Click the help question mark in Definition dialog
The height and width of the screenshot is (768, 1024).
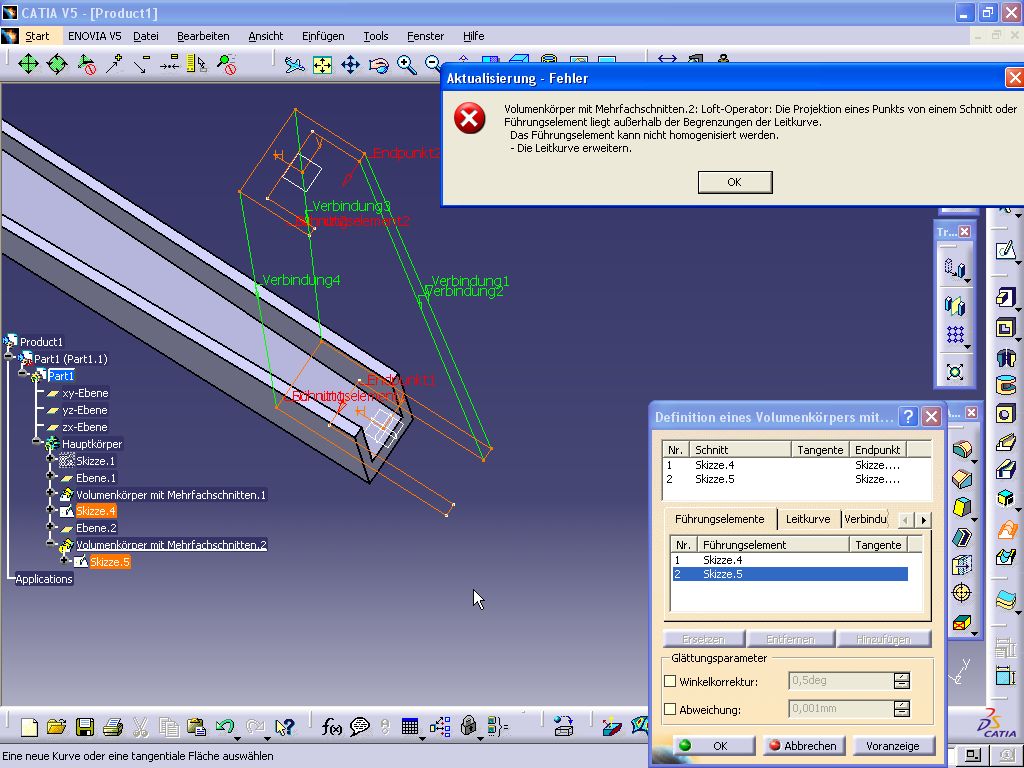(x=908, y=417)
